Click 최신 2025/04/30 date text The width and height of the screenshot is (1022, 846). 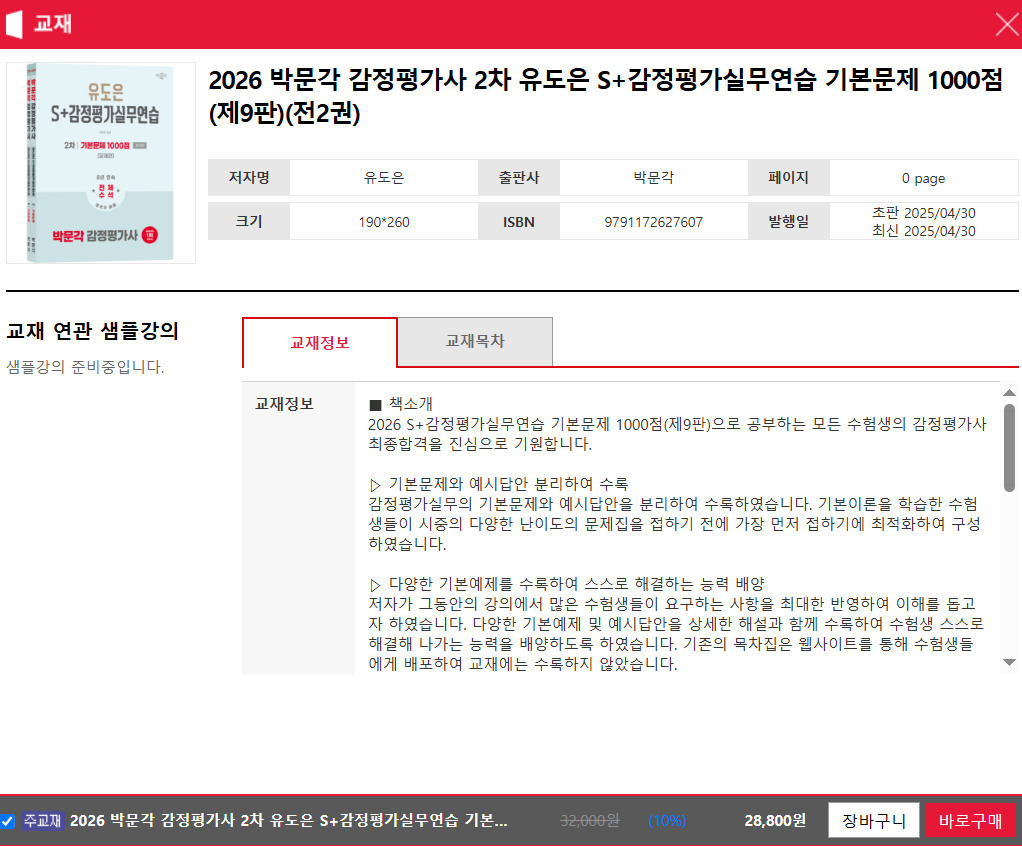click(924, 231)
